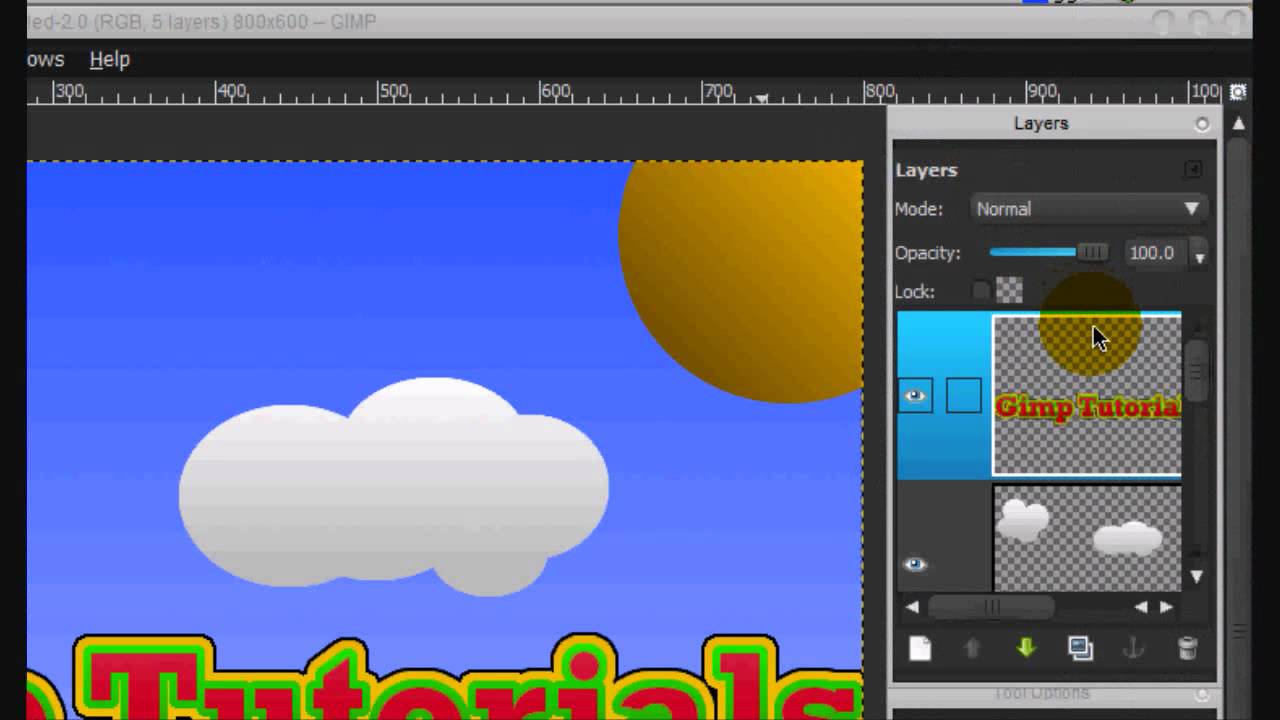Lower the layer with the green down arrow
1280x720 pixels.
(x=1026, y=649)
